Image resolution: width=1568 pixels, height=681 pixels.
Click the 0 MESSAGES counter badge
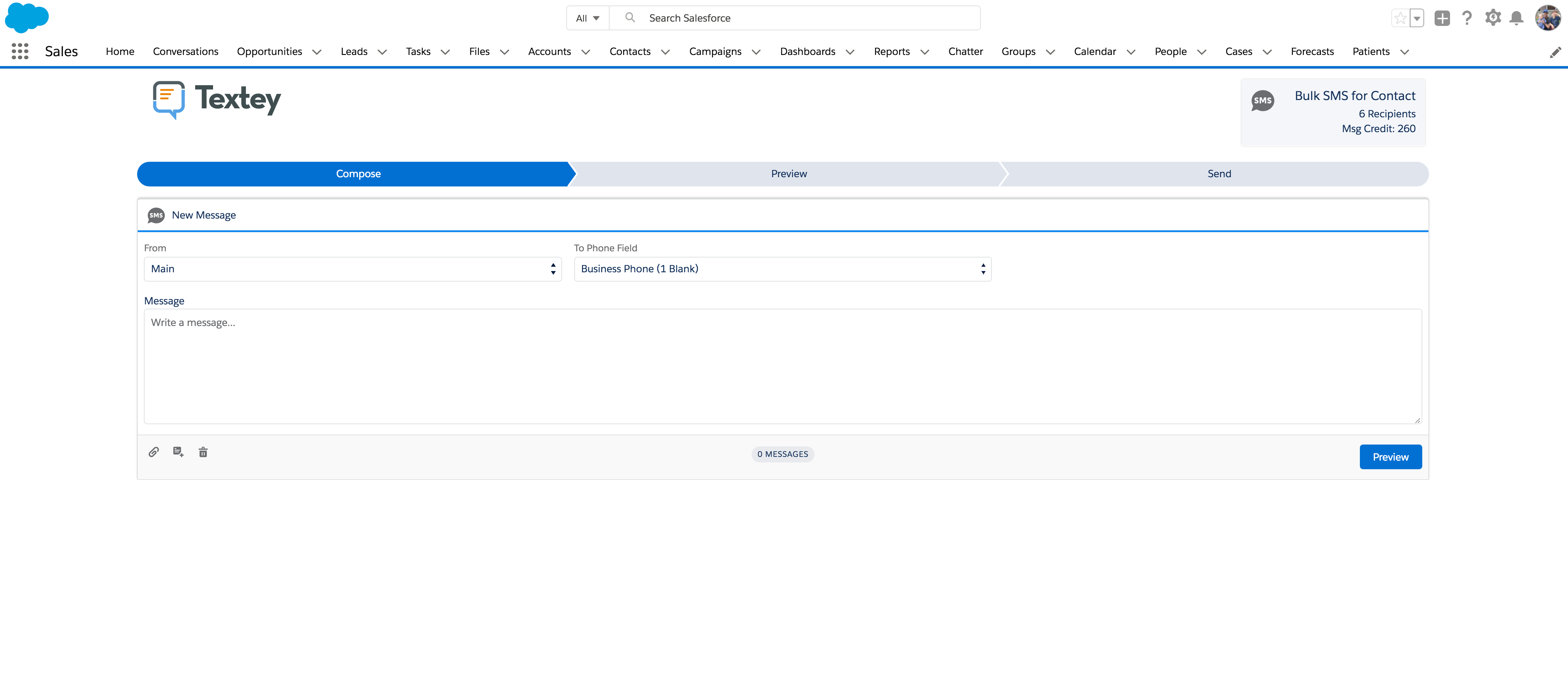(x=783, y=455)
